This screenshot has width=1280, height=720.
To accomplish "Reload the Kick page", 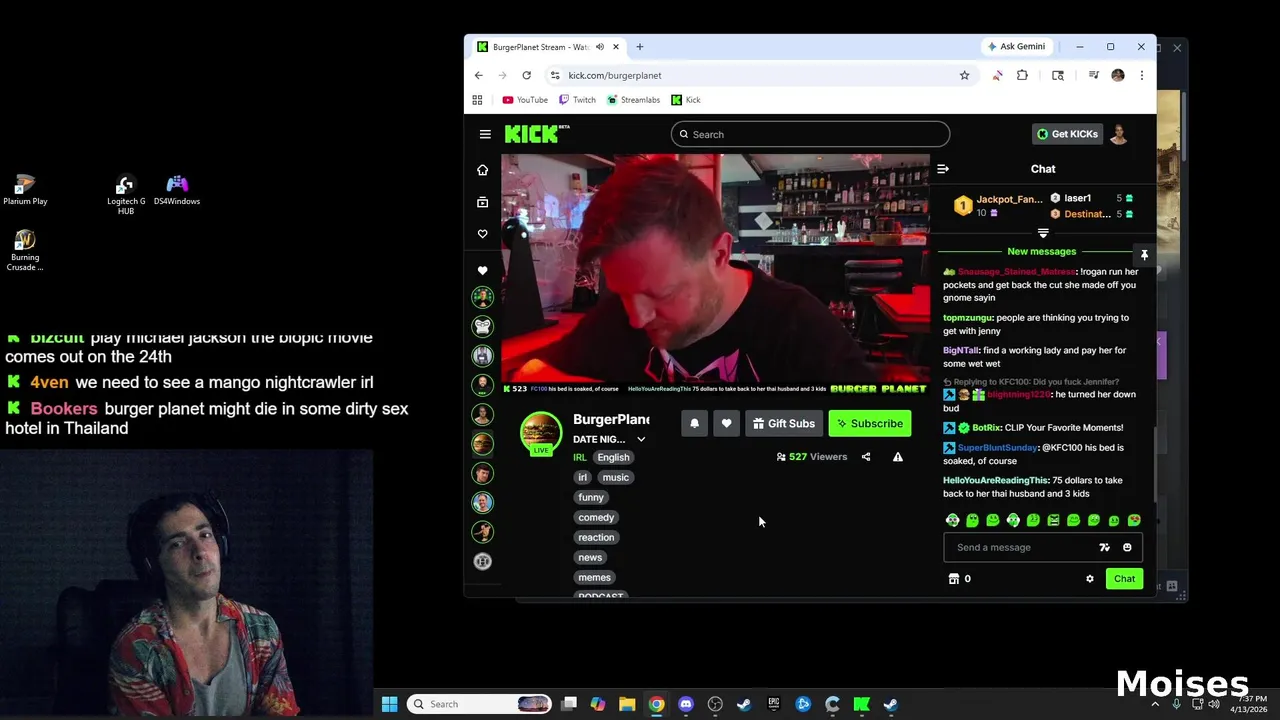I will point(526,75).
